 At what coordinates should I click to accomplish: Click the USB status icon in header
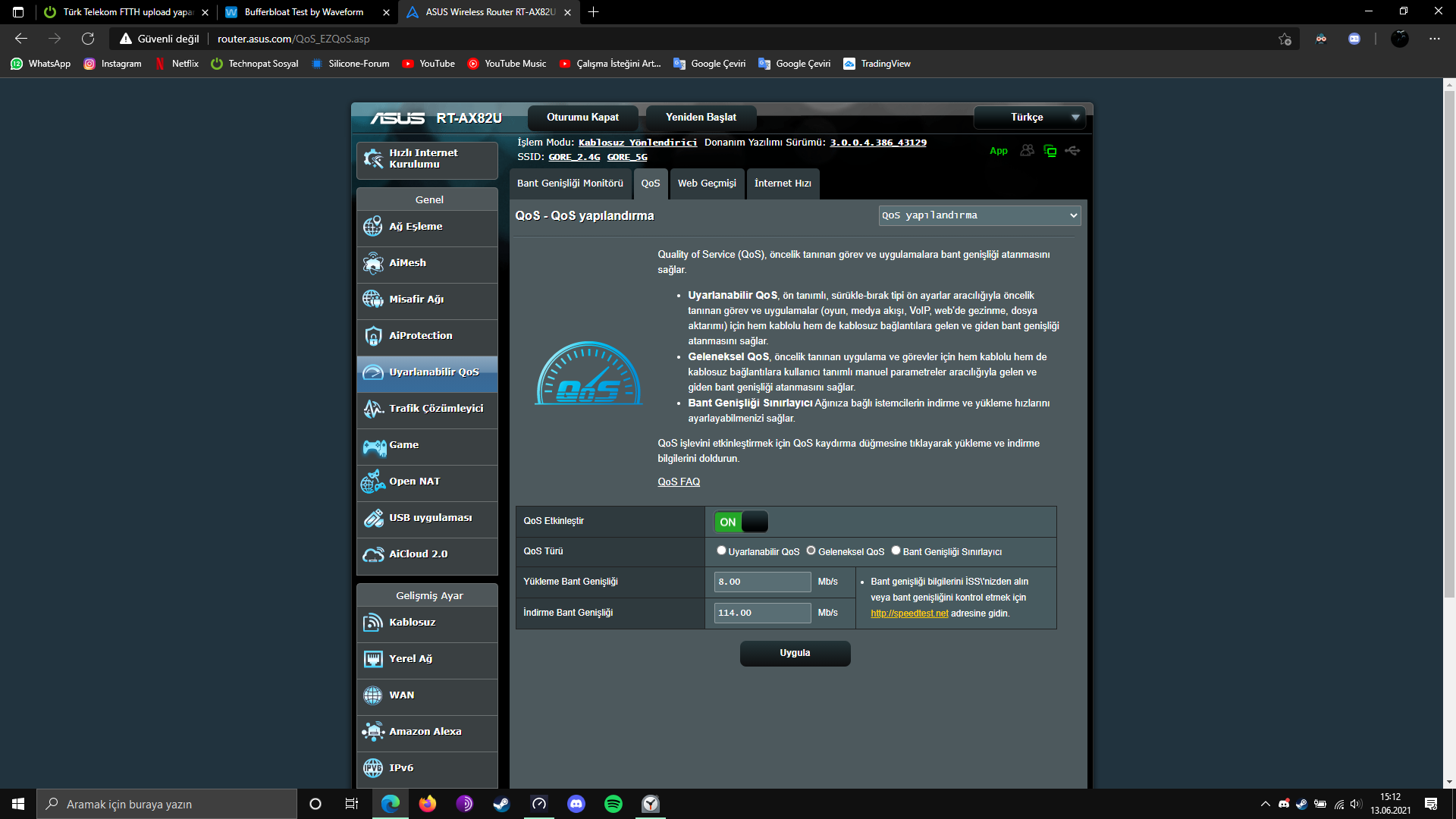(1072, 151)
